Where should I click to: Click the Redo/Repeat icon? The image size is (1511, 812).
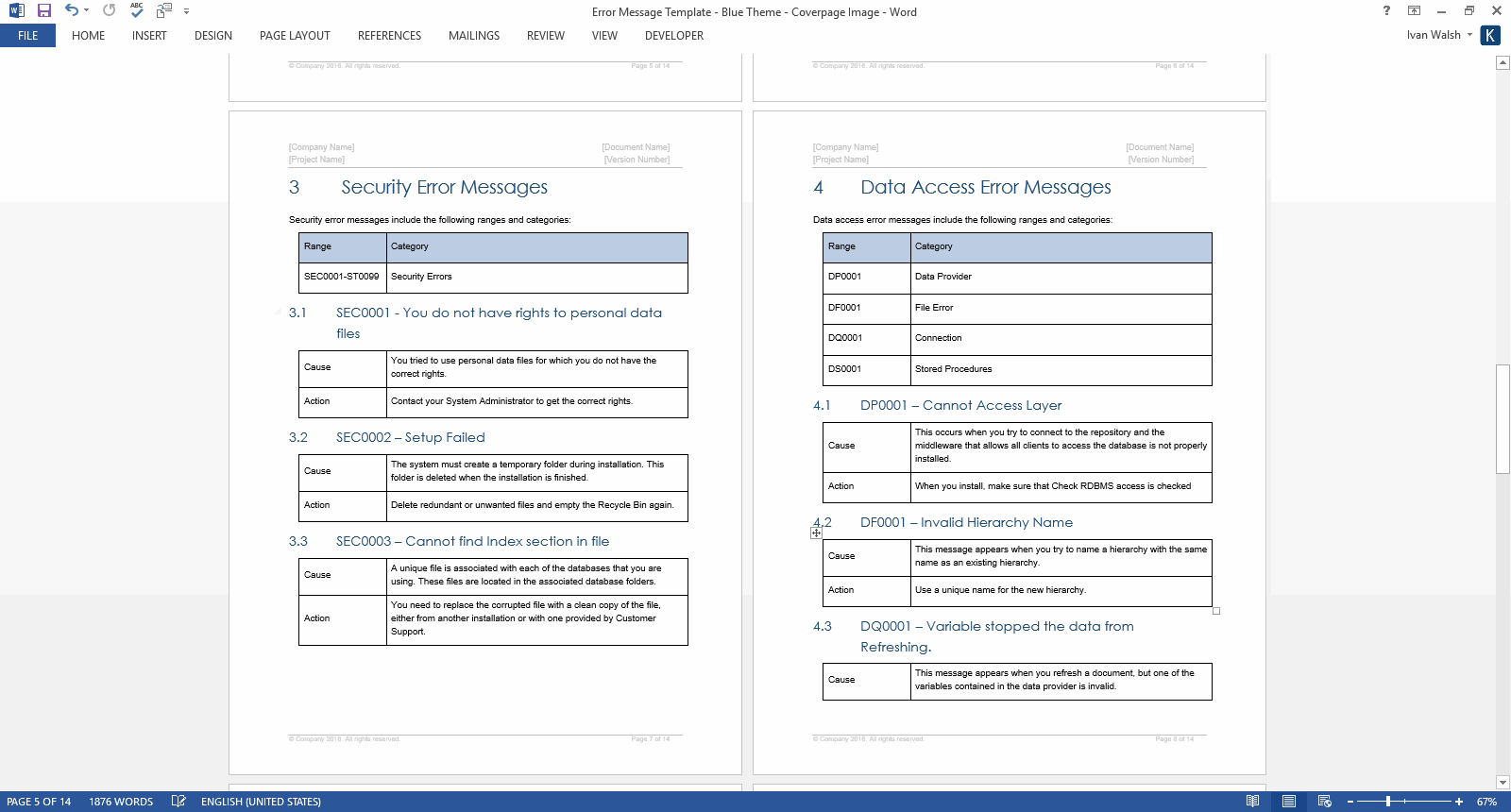coord(109,10)
